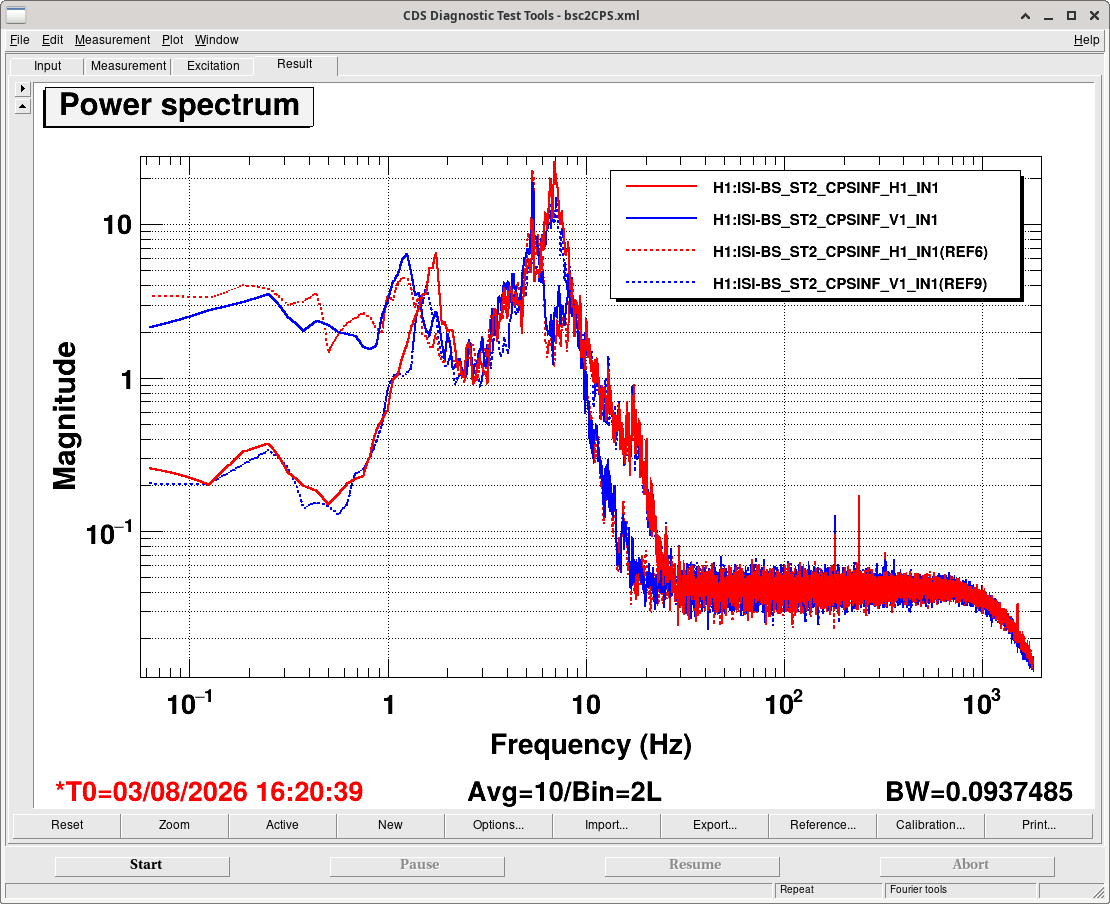Open the Measurement menu
Screen dimensions: 1110x904
click(113, 40)
